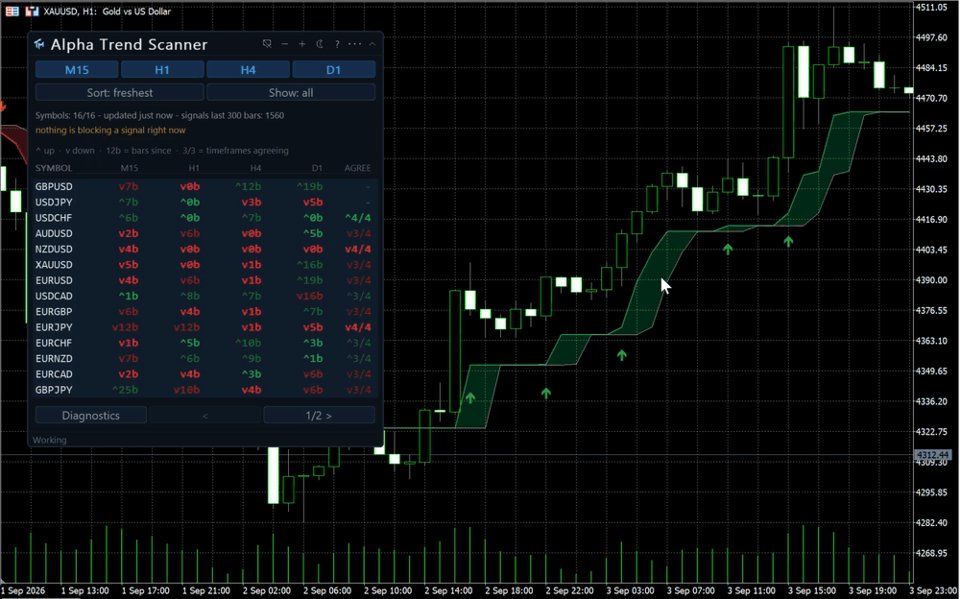Image resolution: width=960 pixels, height=599 pixels.
Task: Click the 3 Sep 11:00 time axis label
Action: click(x=751, y=590)
